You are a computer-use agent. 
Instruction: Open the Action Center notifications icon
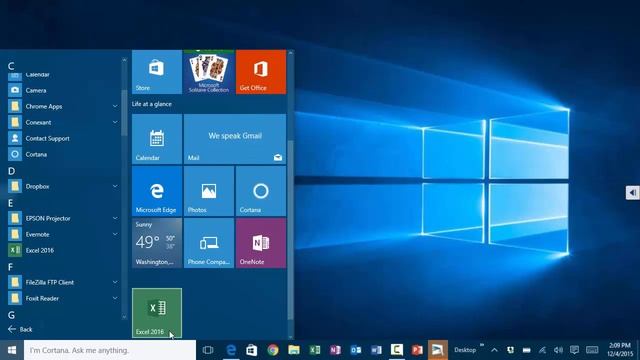pyautogui.click(x=574, y=350)
